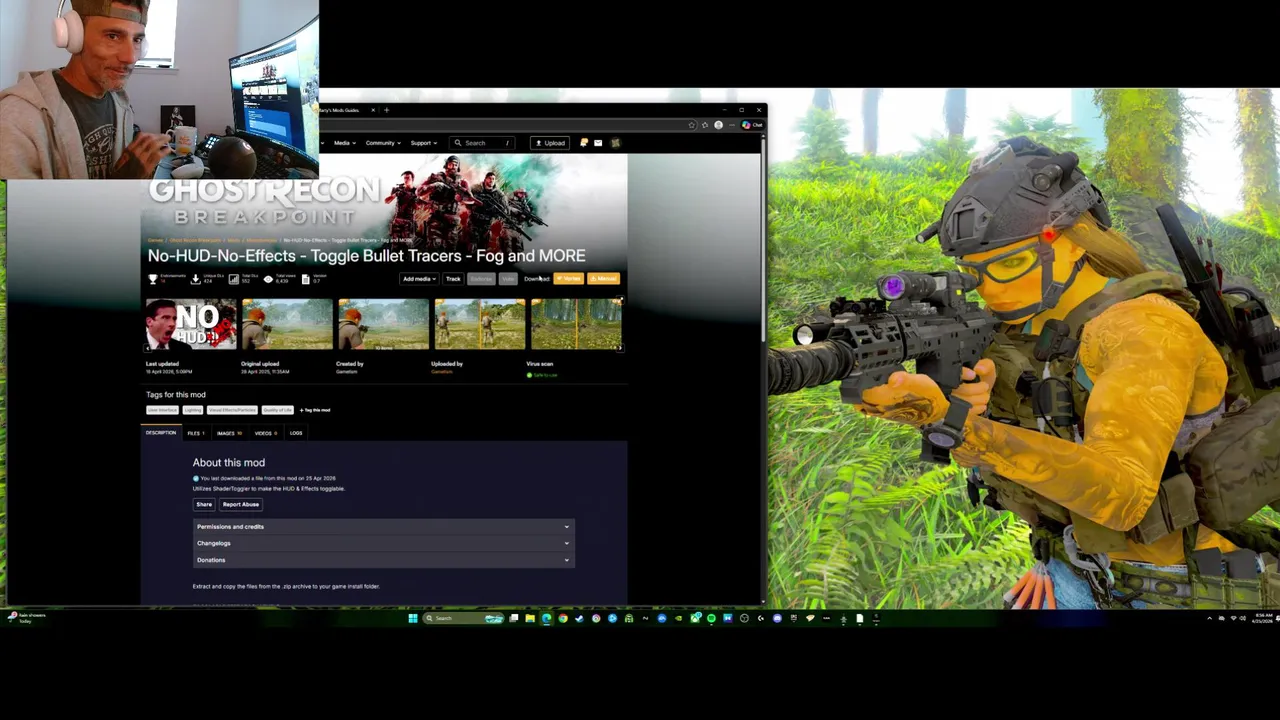Screen dimensions: 1280x720
Task: Click the Report Abuse button
Action: (241, 505)
